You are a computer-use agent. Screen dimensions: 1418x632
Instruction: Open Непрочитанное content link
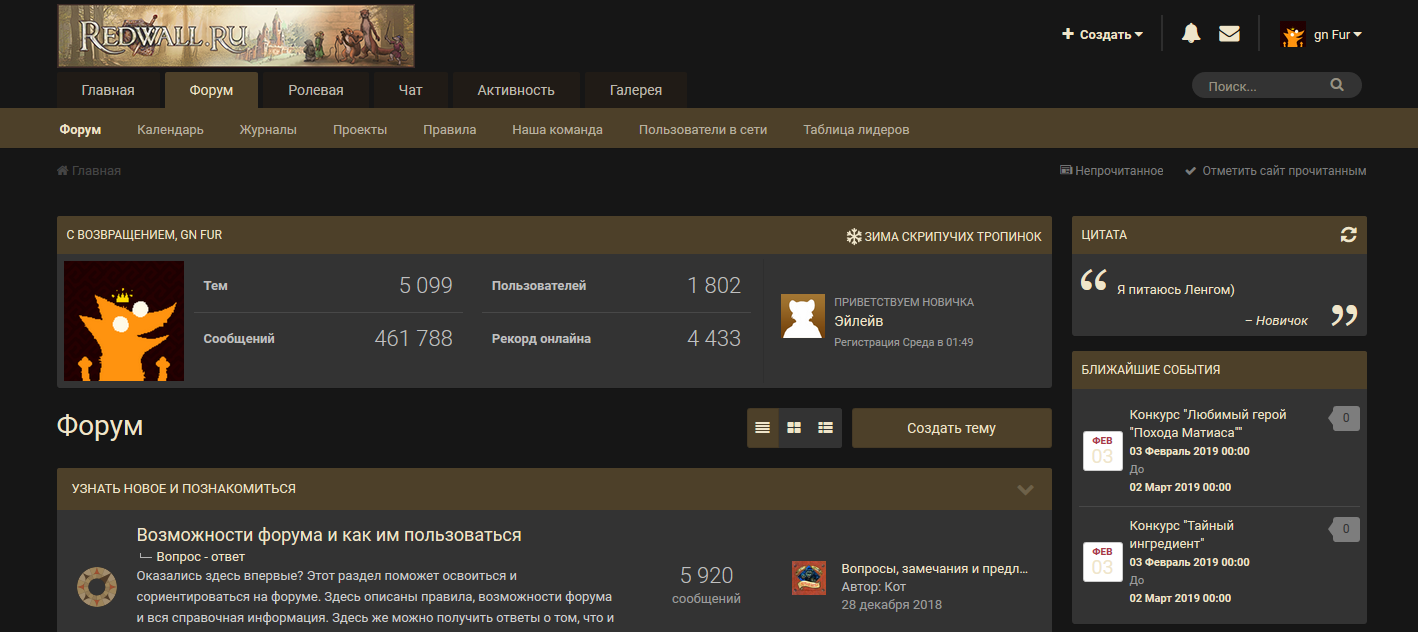pyautogui.click(x=1112, y=171)
